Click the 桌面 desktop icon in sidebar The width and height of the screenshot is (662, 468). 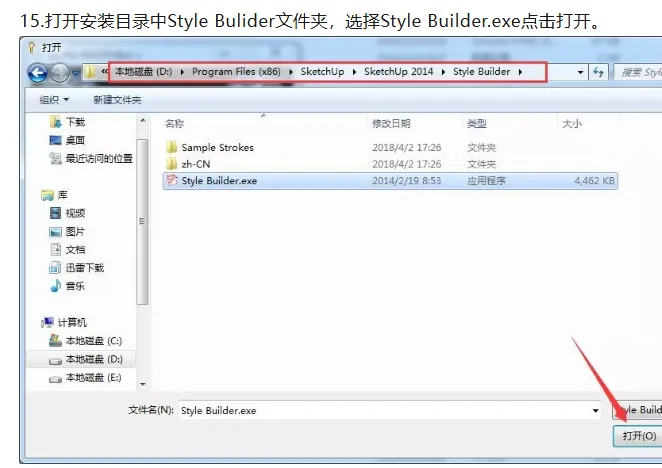pos(55,140)
